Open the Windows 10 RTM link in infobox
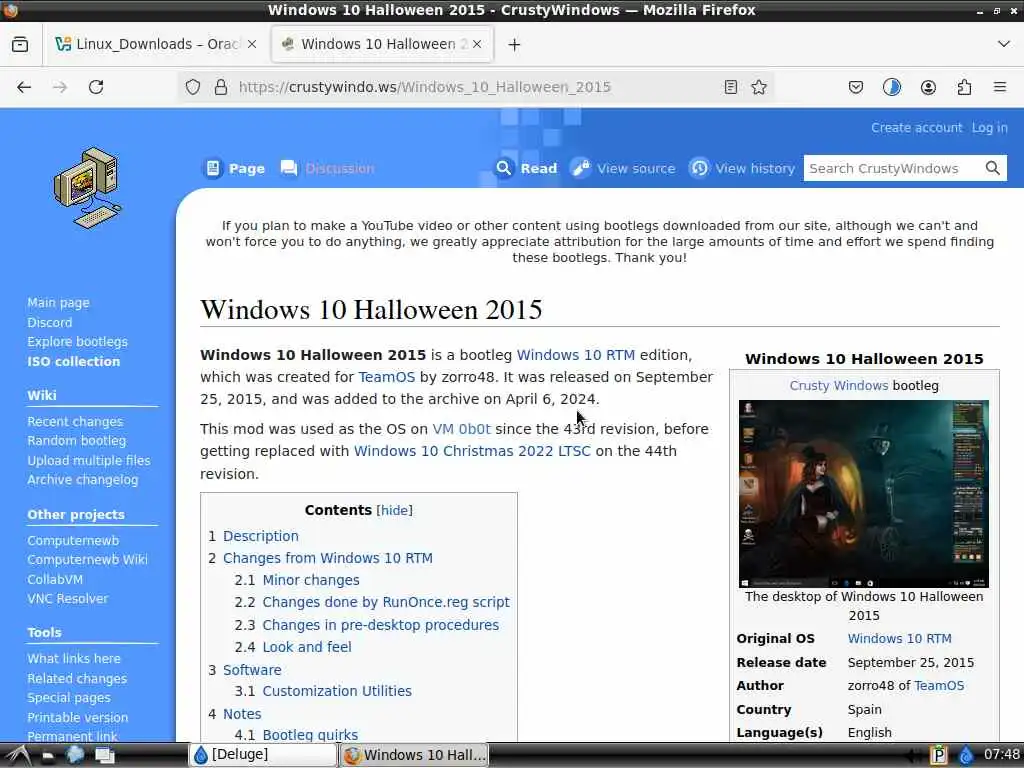Screen dimensions: 1024x768 pos(899,639)
